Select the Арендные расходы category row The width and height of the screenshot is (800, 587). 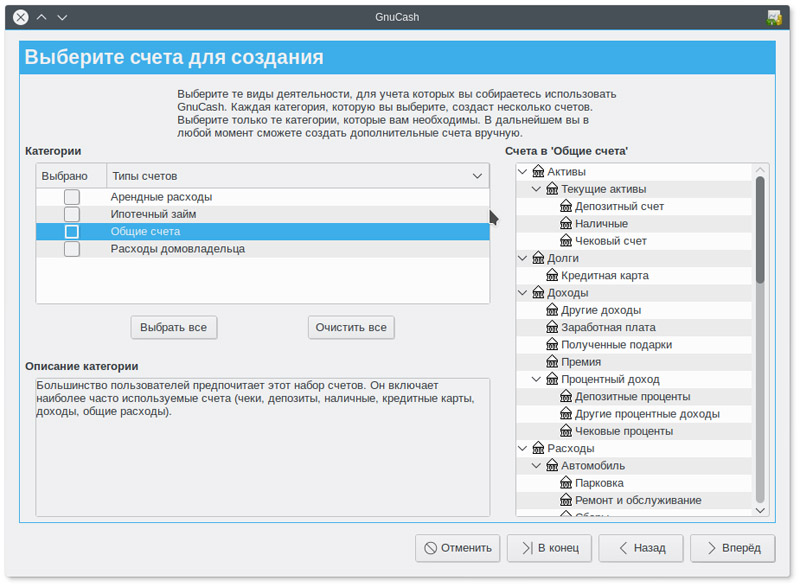pos(263,197)
